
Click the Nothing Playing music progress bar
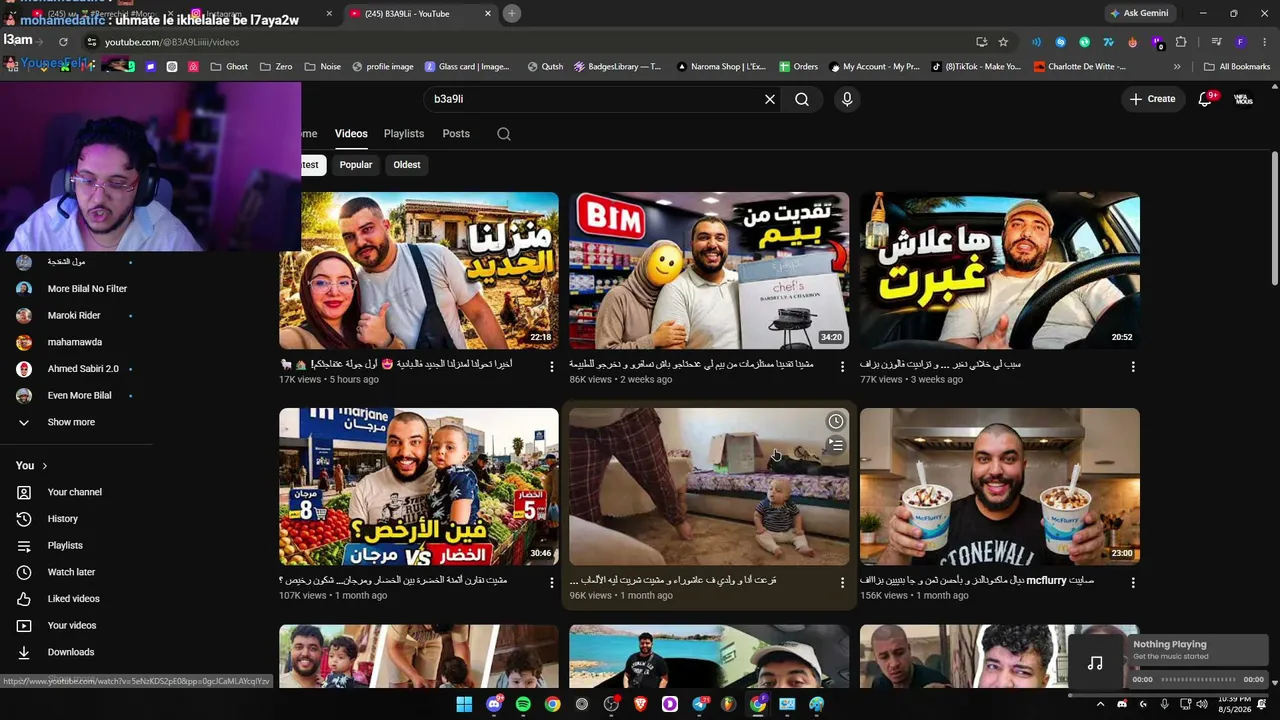point(1197,680)
